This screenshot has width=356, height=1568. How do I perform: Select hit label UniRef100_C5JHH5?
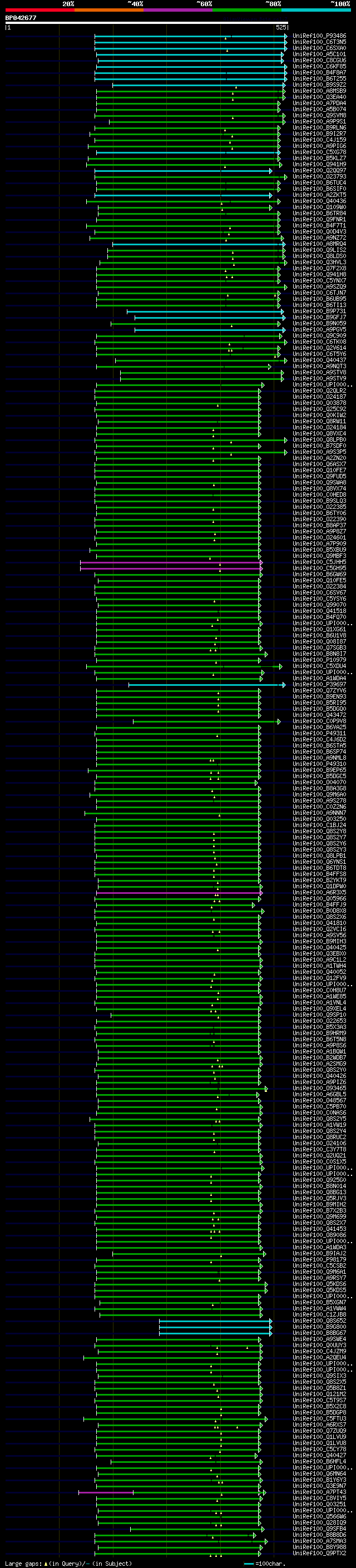319,562
